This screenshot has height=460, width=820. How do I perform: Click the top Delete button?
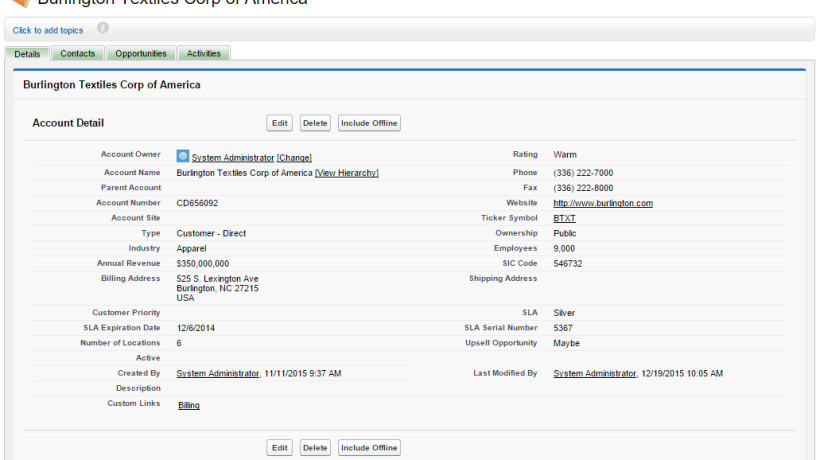point(315,123)
